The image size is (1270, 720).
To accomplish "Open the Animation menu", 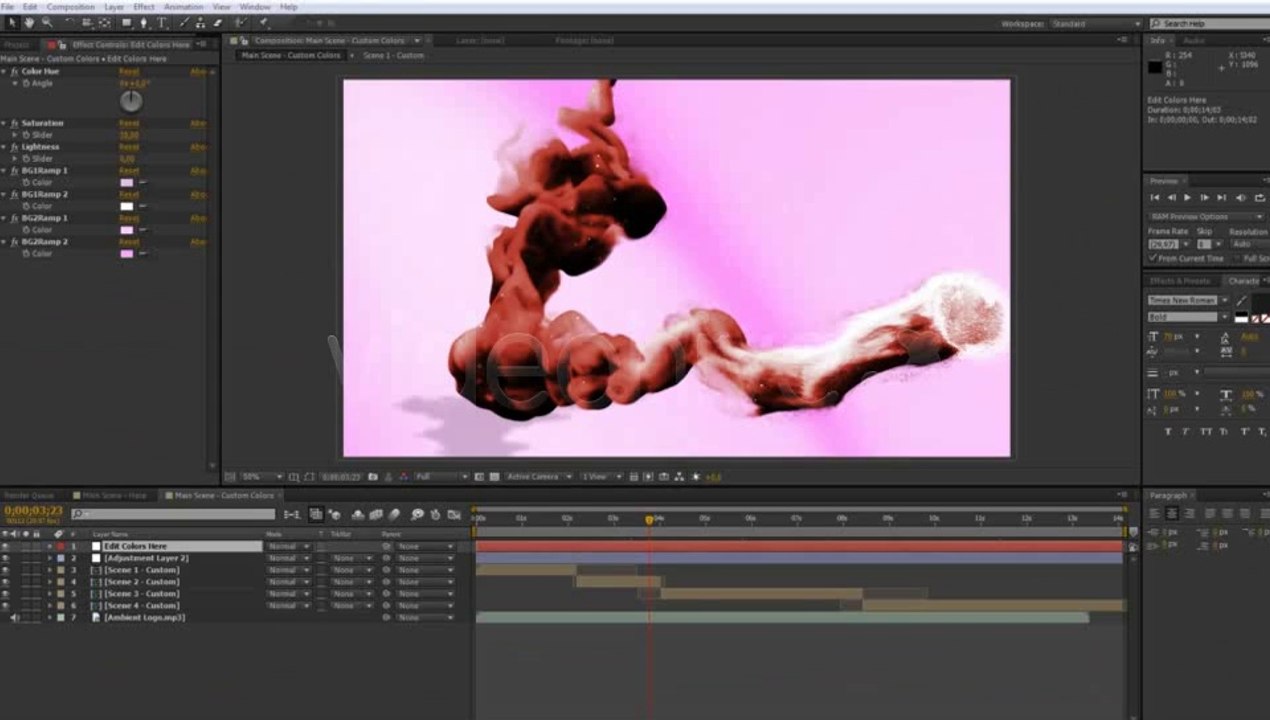I will point(183,7).
